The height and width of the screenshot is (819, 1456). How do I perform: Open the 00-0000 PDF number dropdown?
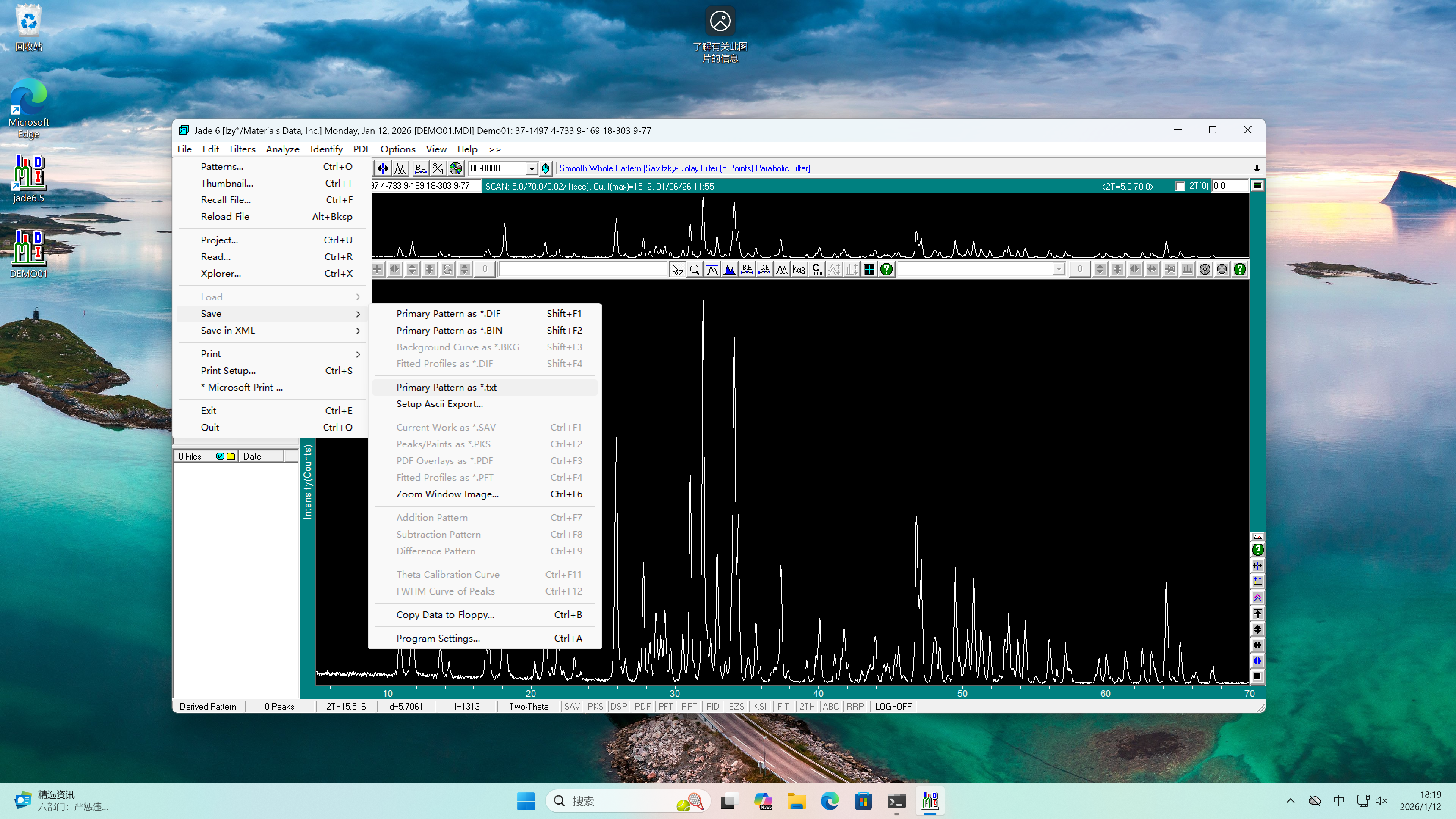[x=531, y=168]
